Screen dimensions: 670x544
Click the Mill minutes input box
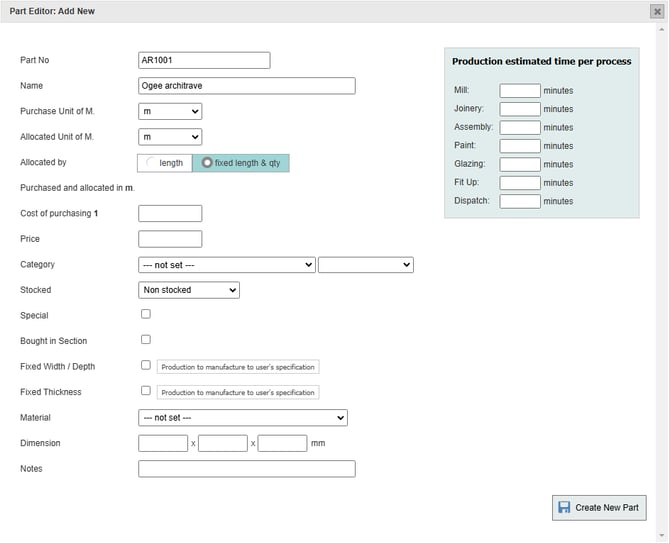520,91
